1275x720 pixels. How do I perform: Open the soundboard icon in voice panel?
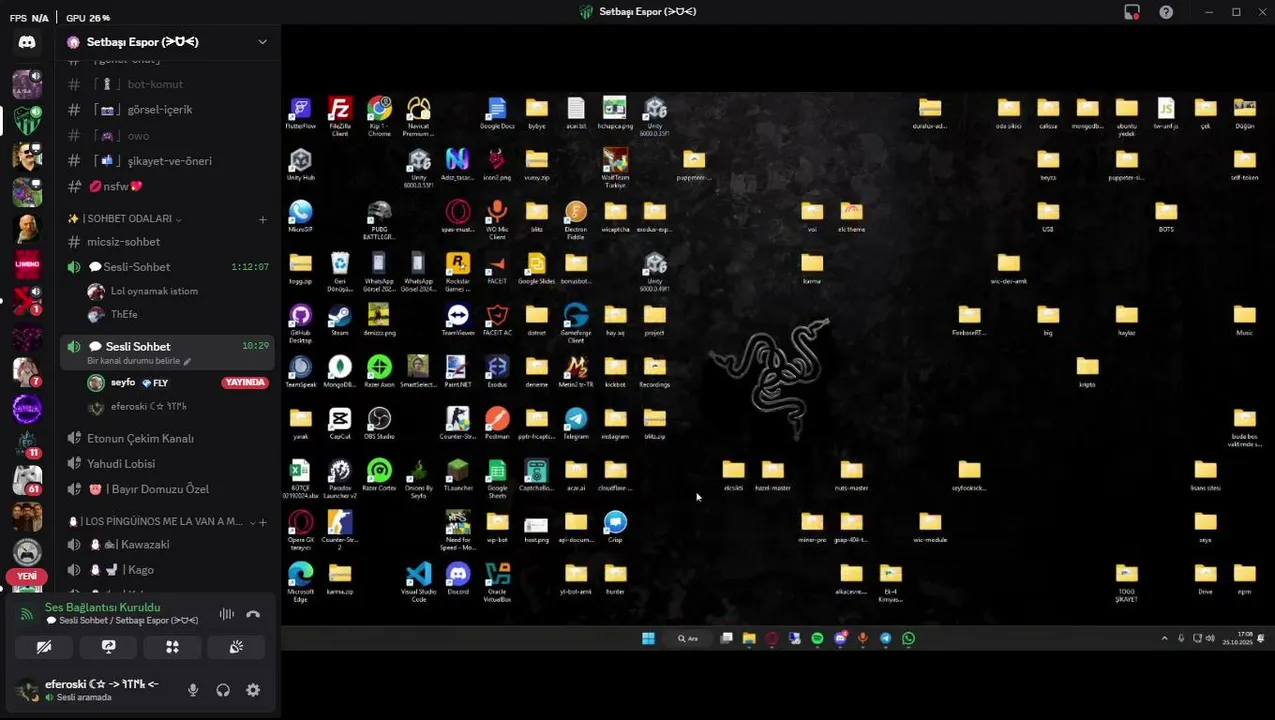click(236, 647)
